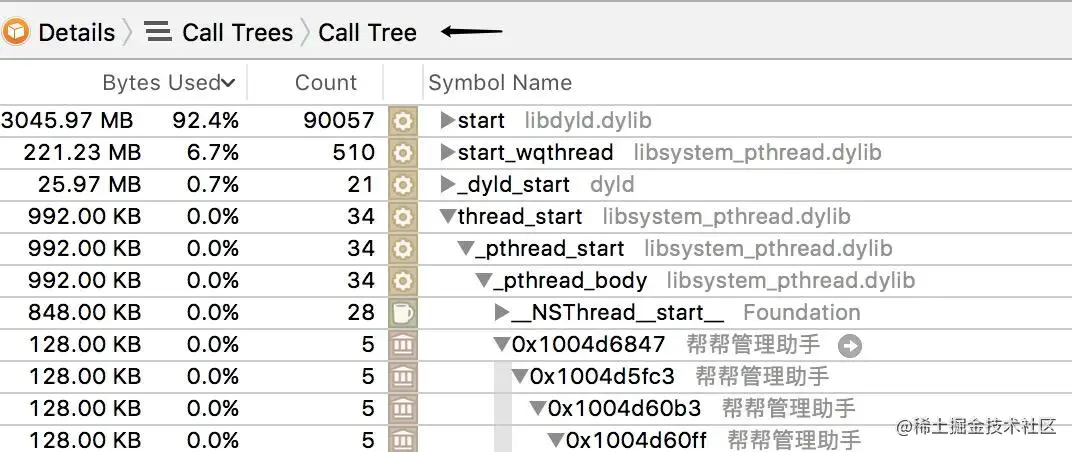This screenshot has width=1072, height=452.
Task: Click the libdyld.dylib library label
Action: [x=588, y=121]
